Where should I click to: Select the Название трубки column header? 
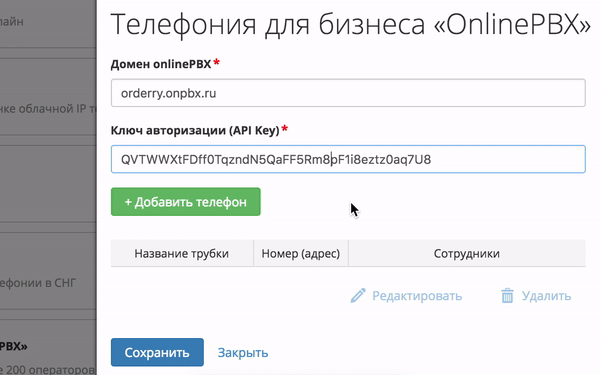(x=182, y=253)
